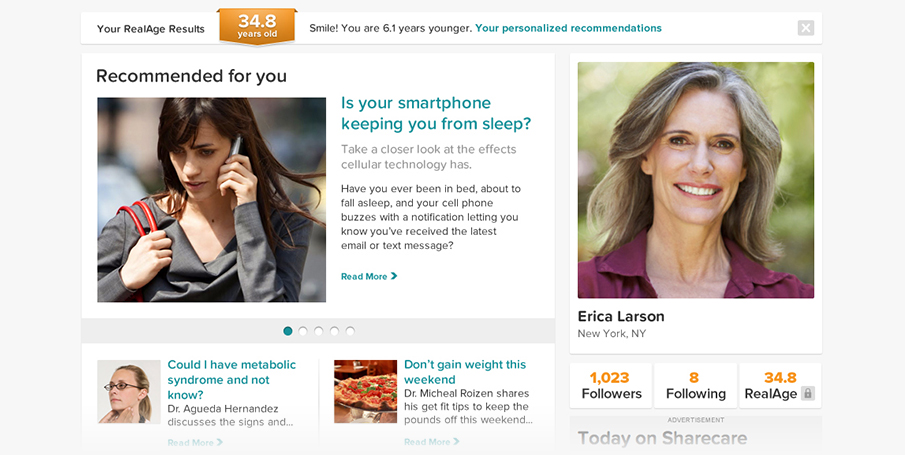
Task: Click the woman on phone article image
Action: pos(211,200)
